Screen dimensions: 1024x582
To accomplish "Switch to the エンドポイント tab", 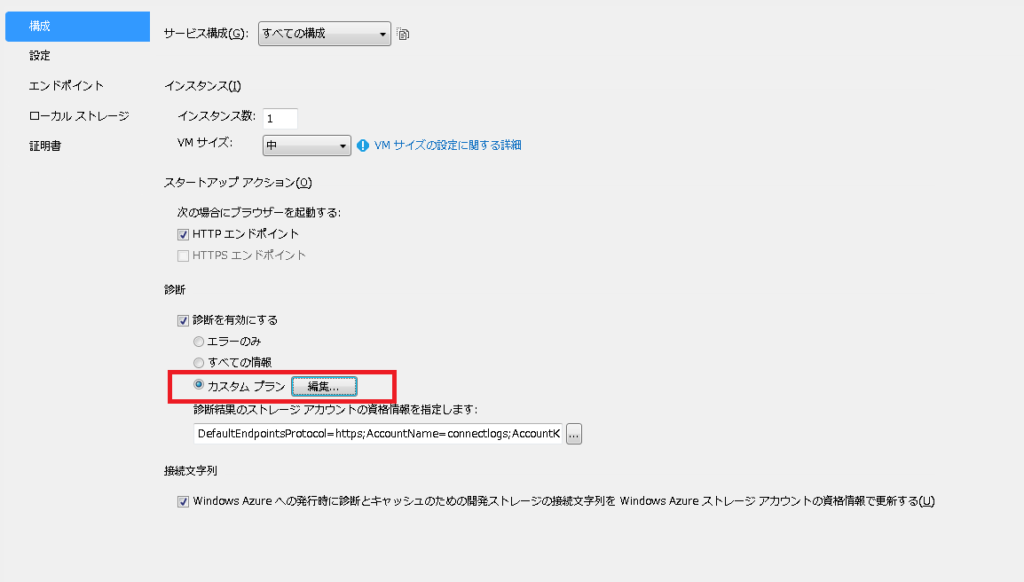I will [66, 86].
